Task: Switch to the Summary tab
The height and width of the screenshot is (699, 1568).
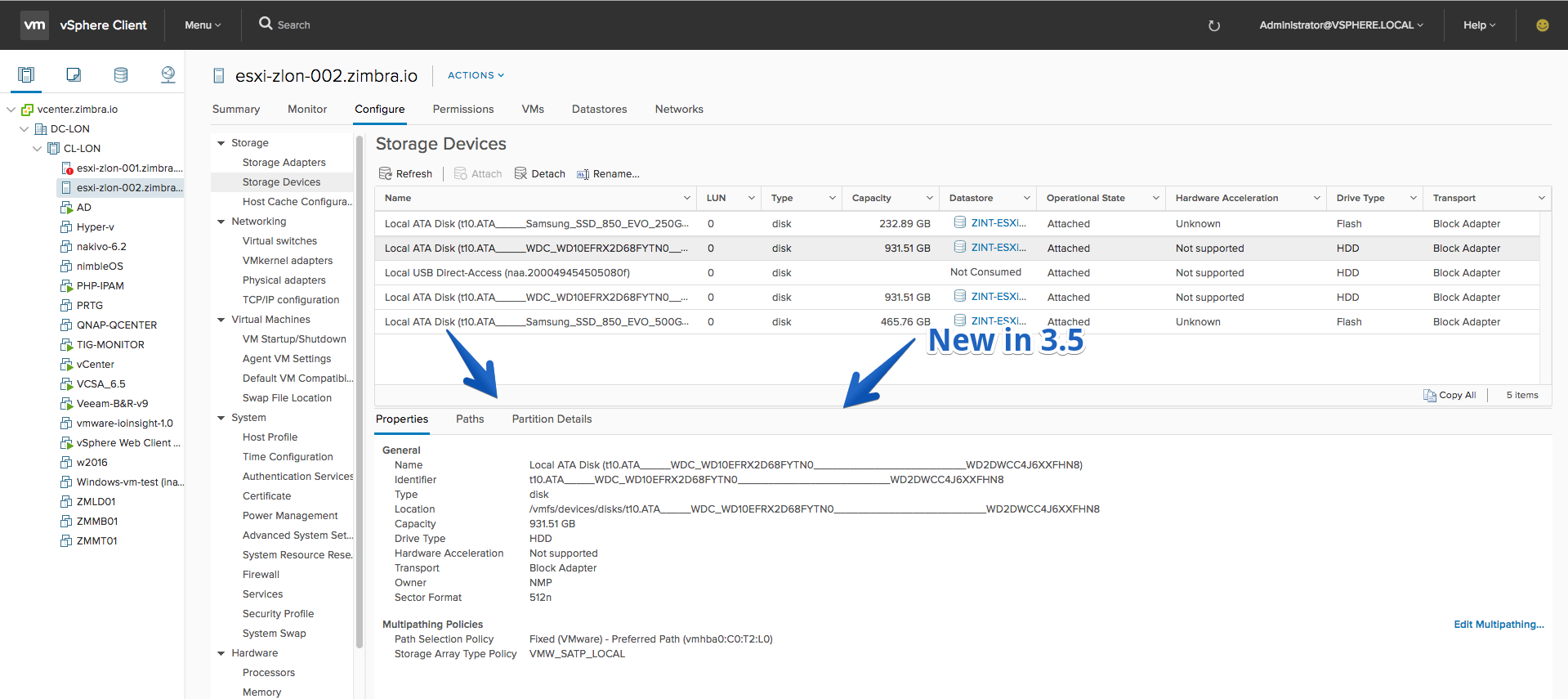Action: (x=236, y=110)
